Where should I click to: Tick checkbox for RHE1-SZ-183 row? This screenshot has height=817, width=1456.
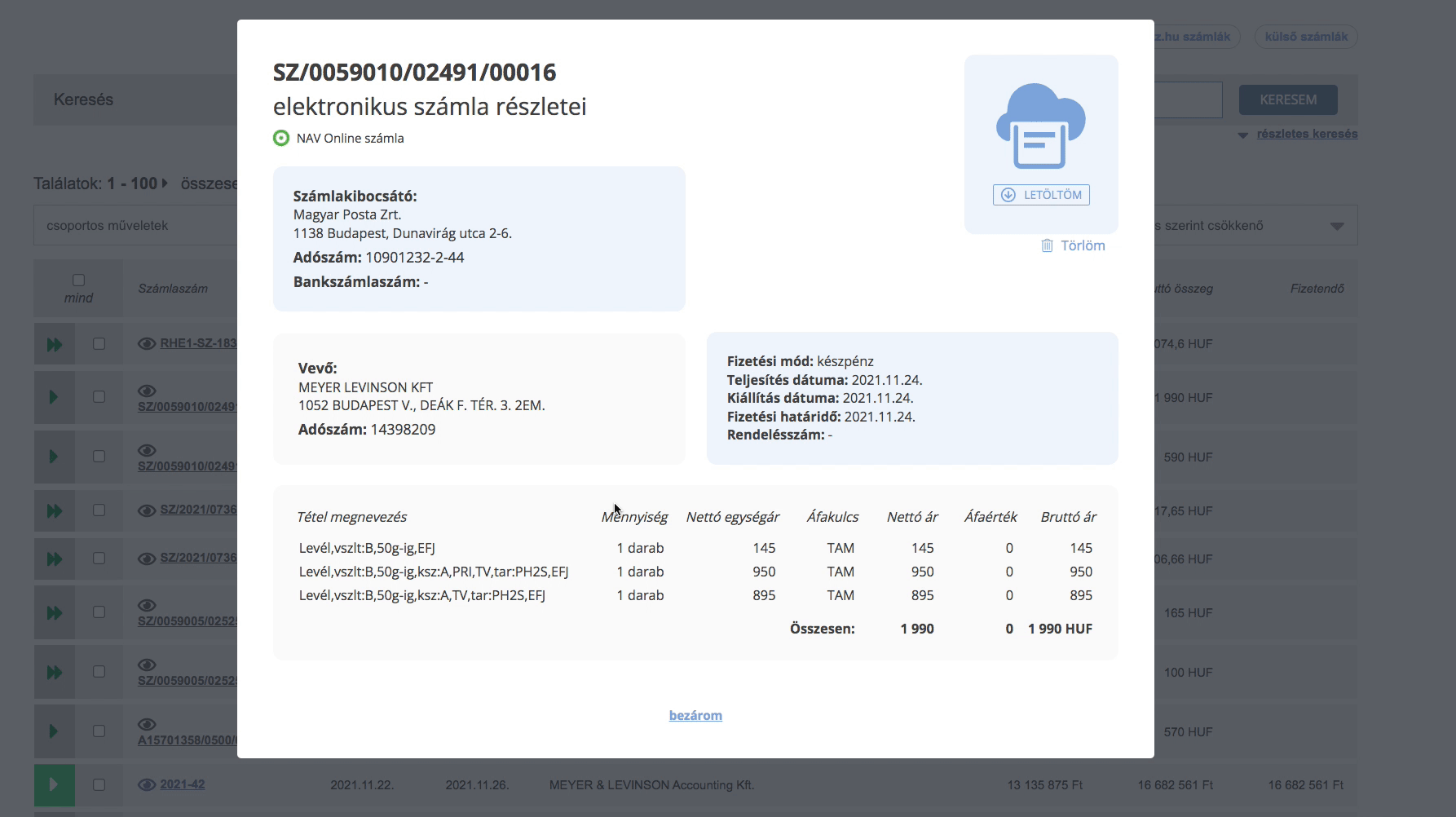coord(99,344)
